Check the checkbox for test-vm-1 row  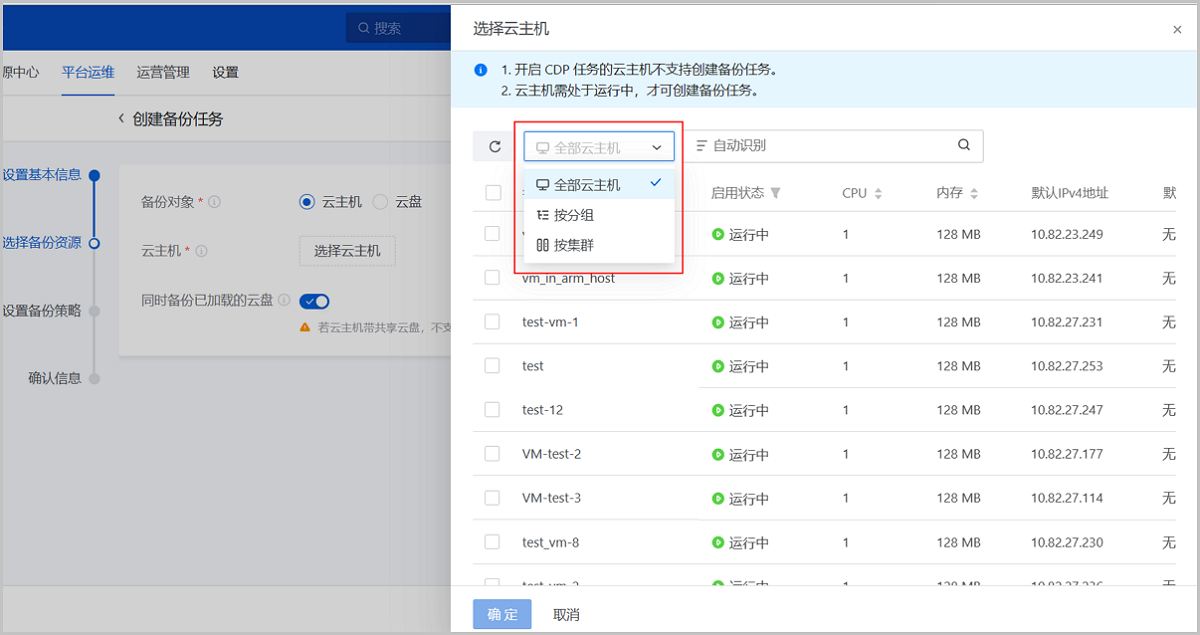[492, 322]
